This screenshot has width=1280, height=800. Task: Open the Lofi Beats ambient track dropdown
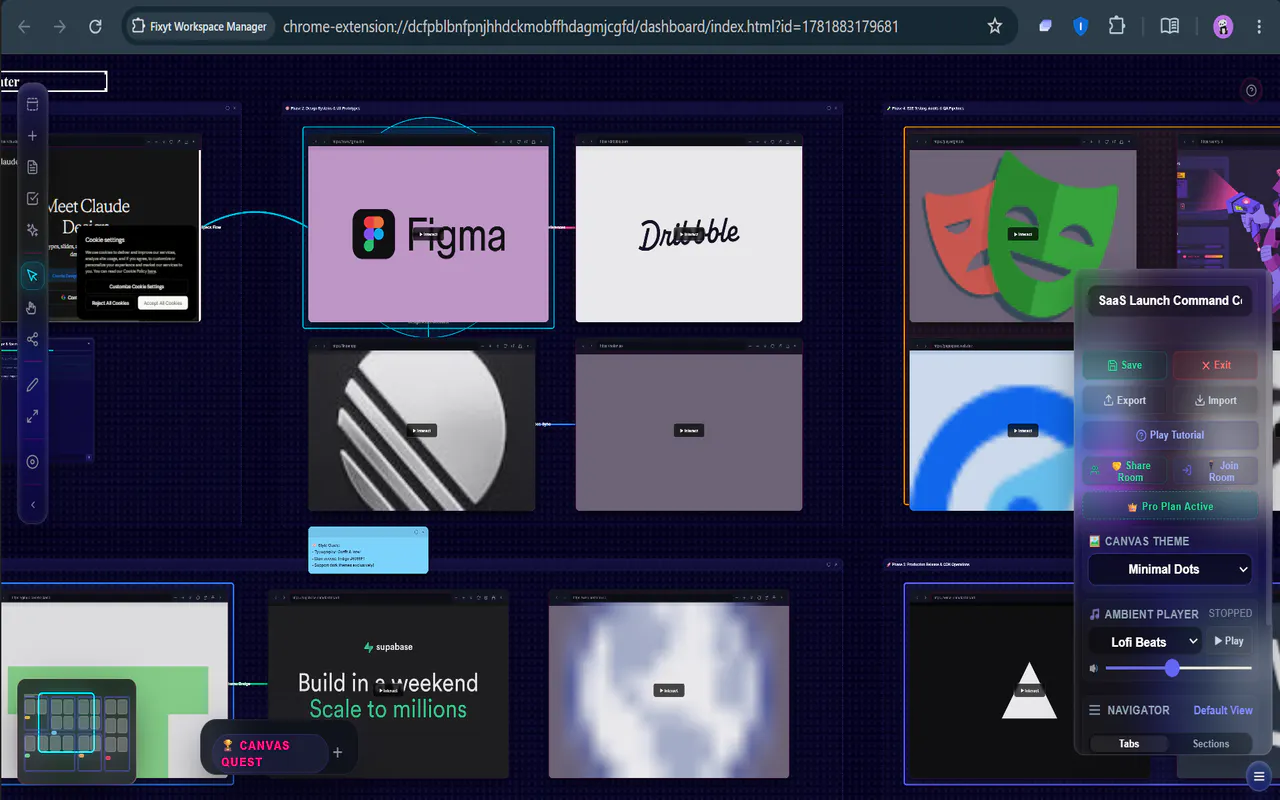(x=1145, y=642)
